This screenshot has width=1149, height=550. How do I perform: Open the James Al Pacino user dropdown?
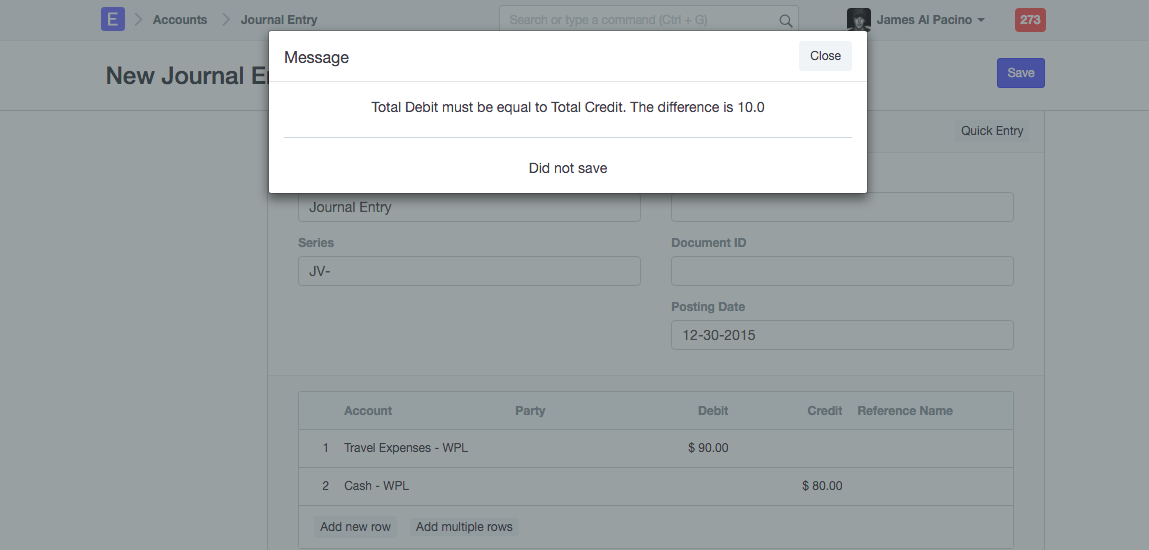point(930,20)
